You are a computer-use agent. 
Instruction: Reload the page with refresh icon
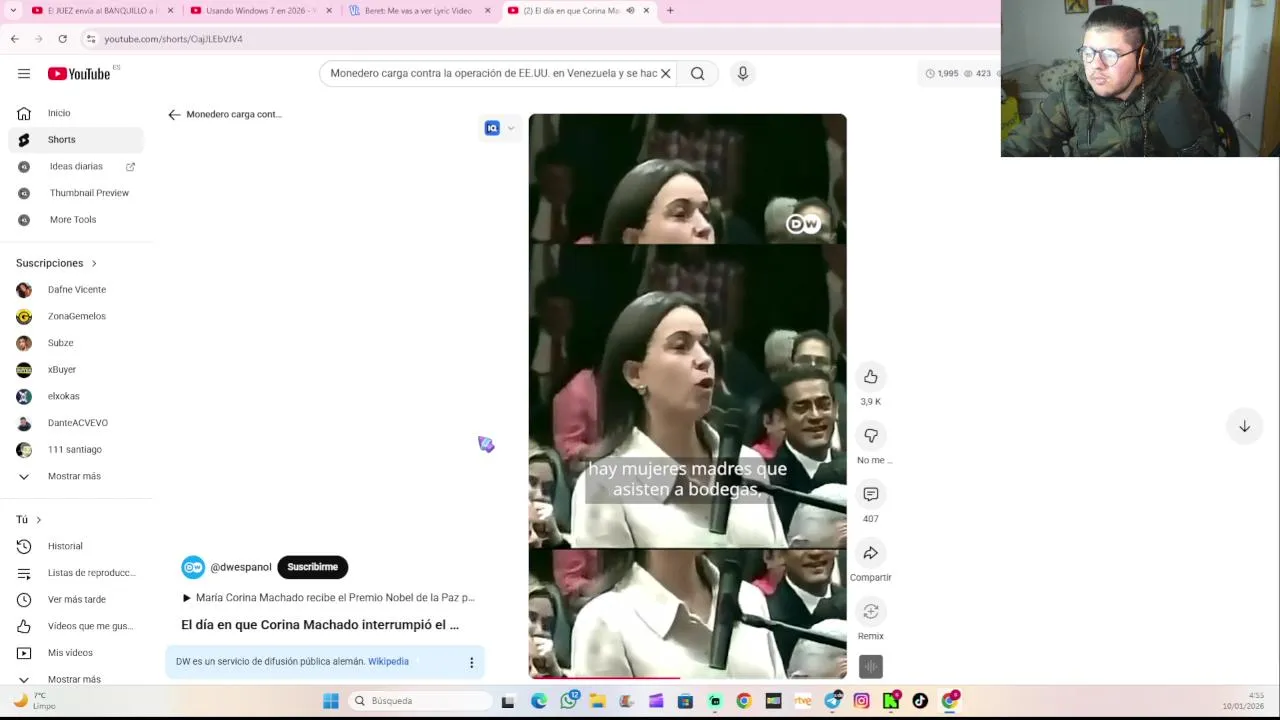(62, 39)
